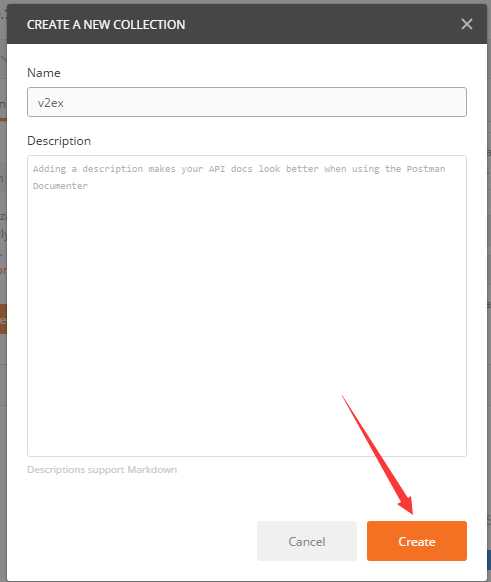This screenshot has width=491, height=582.
Task: Click the orange Create button
Action: pyautogui.click(x=417, y=541)
